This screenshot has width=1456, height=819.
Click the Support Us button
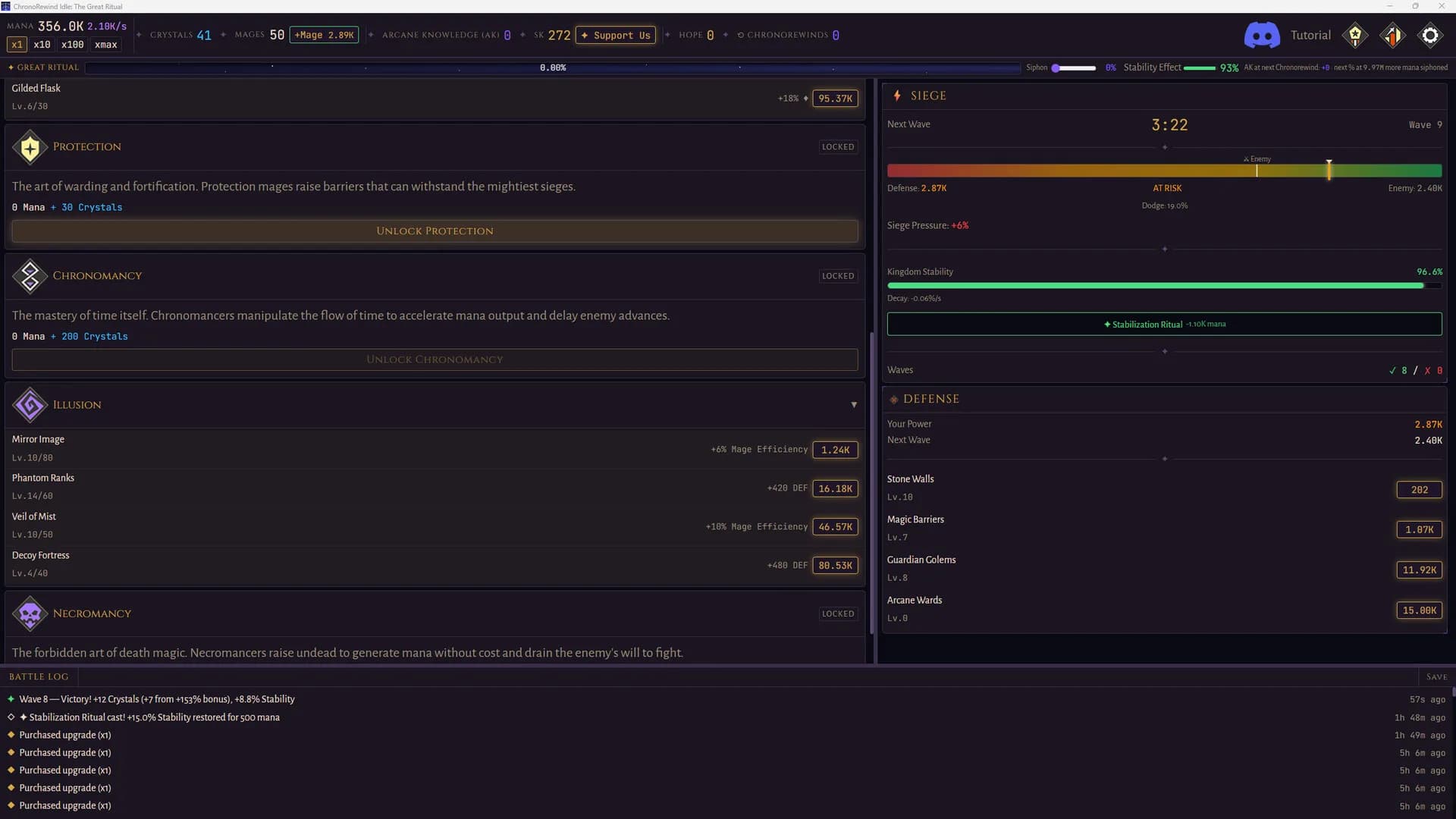pyautogui.click(x=616, y=35)
